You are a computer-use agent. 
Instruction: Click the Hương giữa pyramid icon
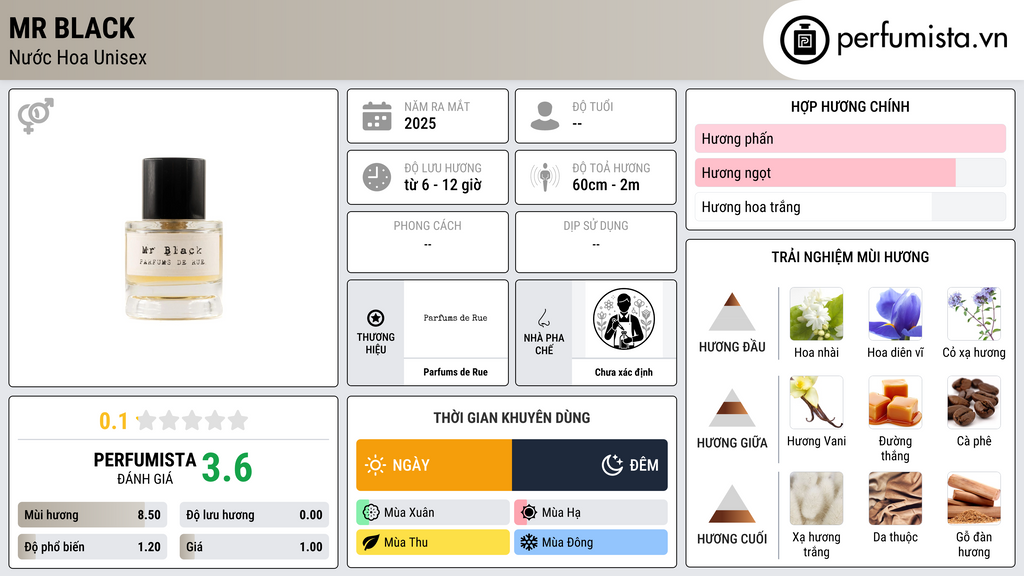732,408
